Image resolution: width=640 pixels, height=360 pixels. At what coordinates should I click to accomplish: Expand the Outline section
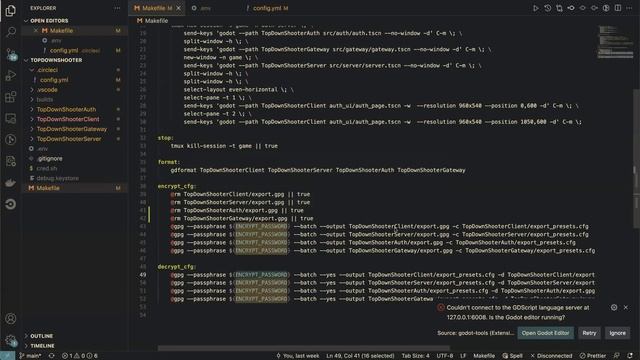42,336
